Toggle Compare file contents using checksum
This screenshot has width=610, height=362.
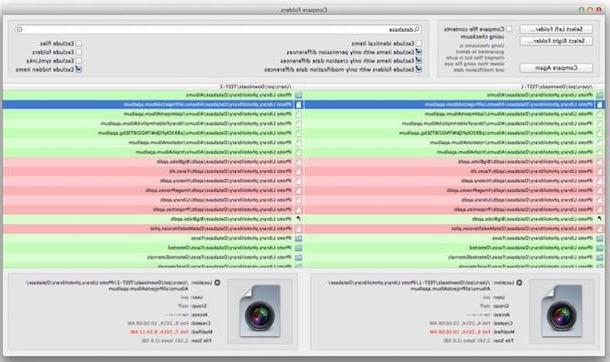pos(508,29)
